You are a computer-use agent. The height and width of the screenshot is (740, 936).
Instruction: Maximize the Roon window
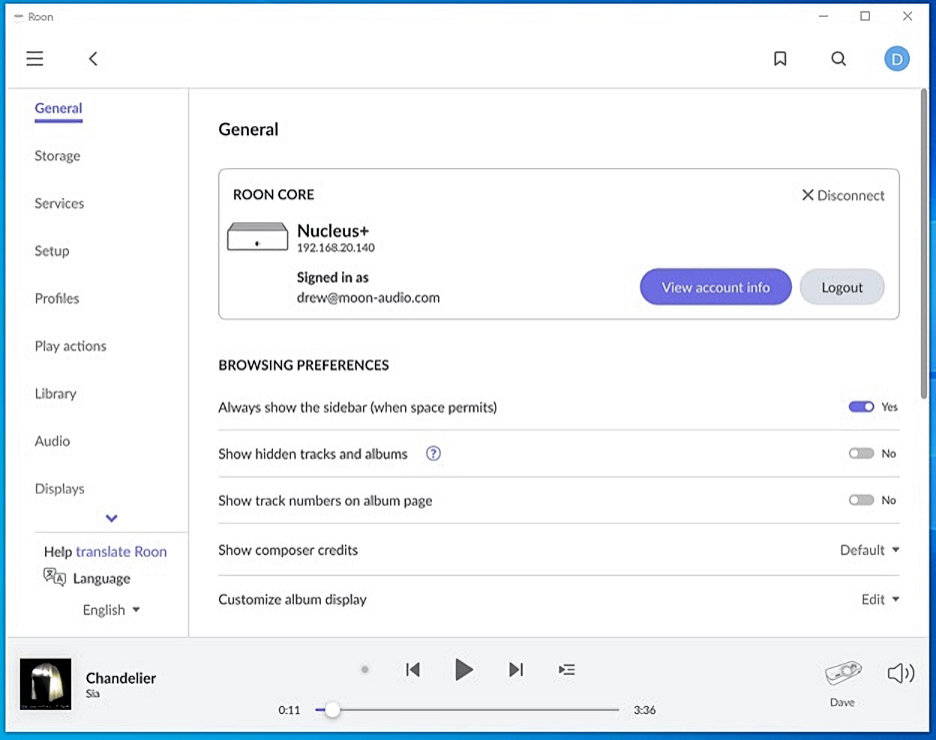(865, 16)
